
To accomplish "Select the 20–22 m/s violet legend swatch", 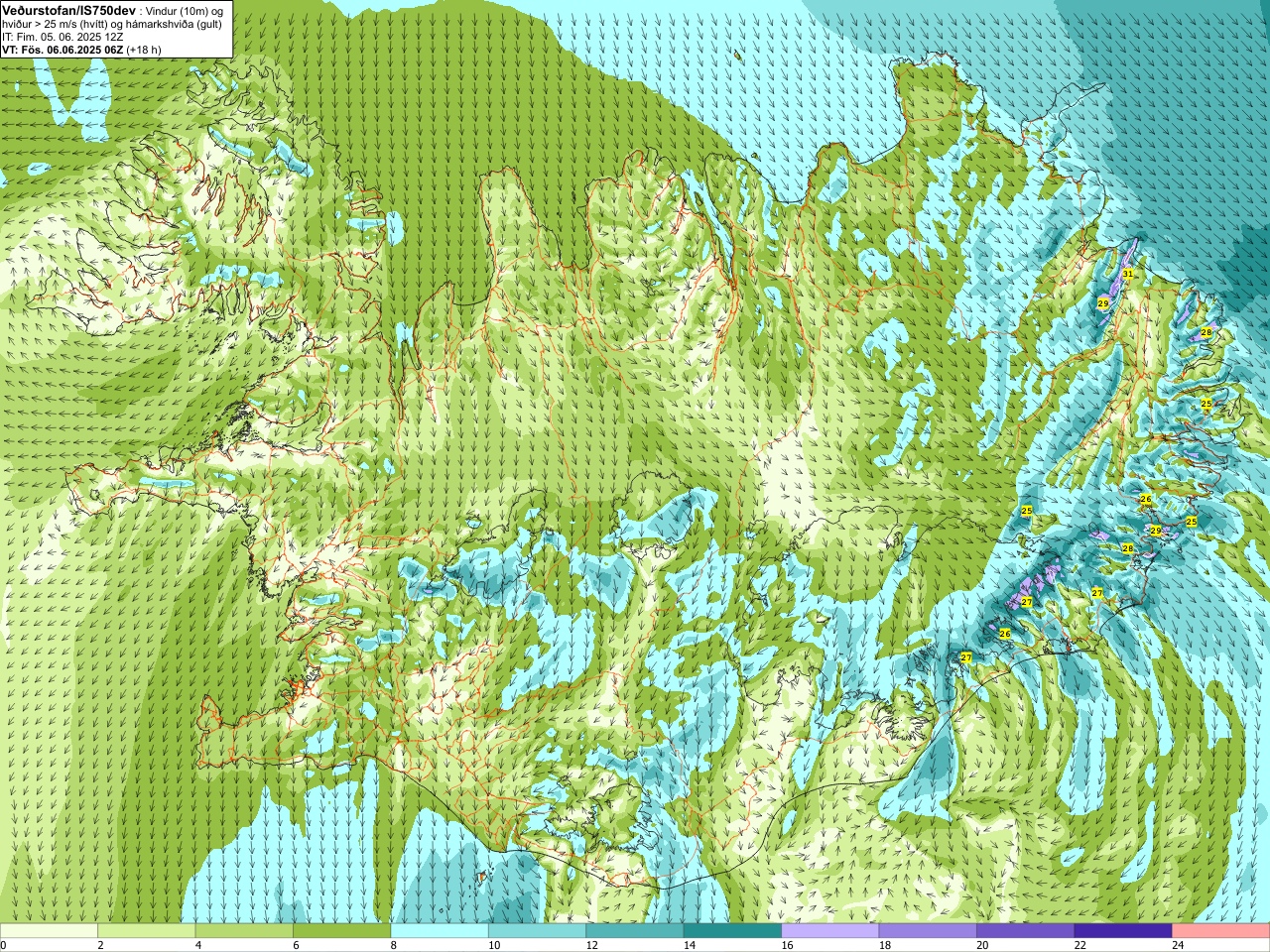I will pyautogui.click(x=1026, y=931).
